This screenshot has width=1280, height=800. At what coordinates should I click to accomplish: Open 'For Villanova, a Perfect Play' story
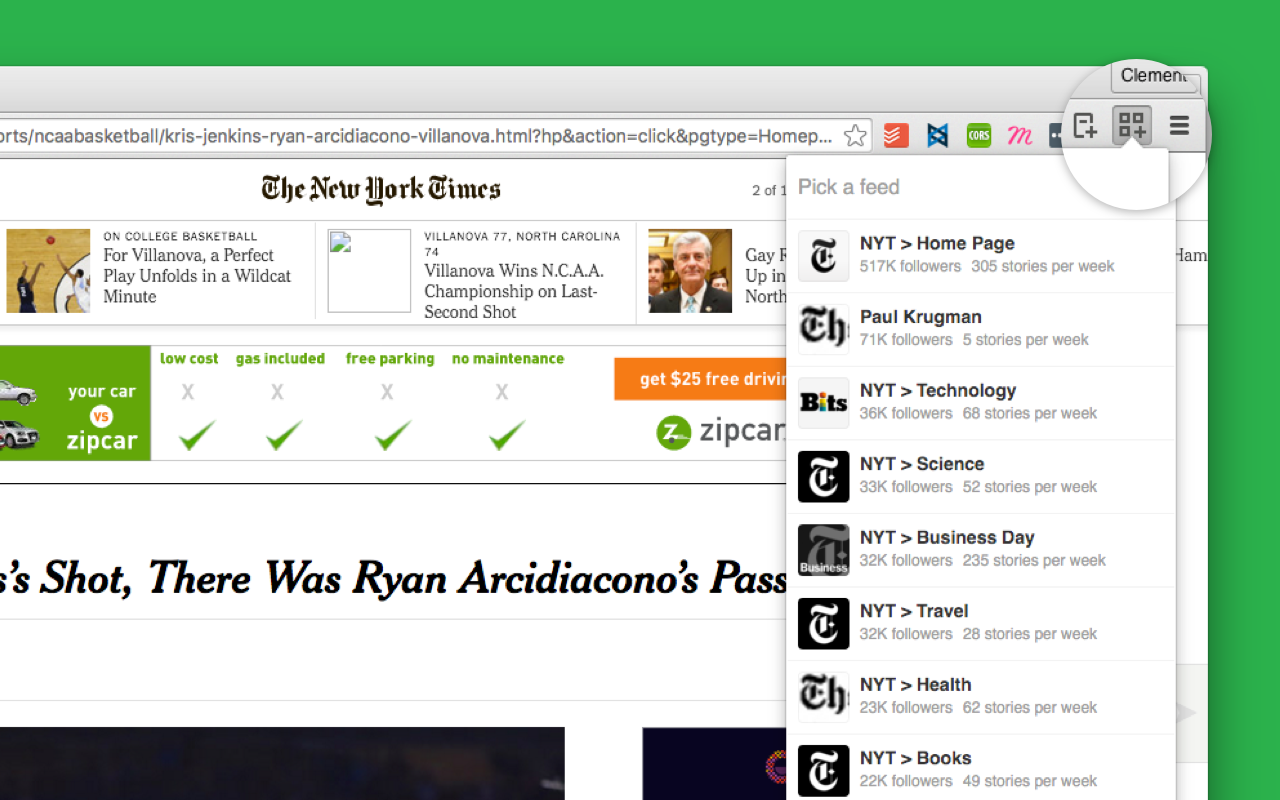click(x=197, y=276)
